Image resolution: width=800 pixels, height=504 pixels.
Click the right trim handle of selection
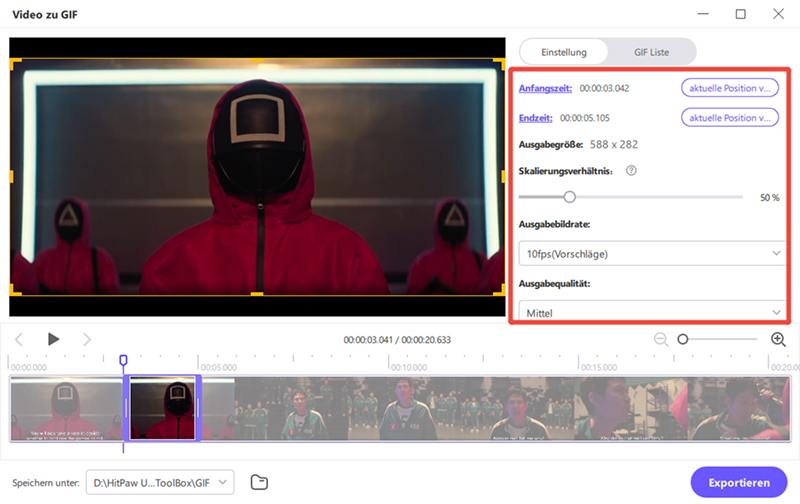tap(198, 408)
